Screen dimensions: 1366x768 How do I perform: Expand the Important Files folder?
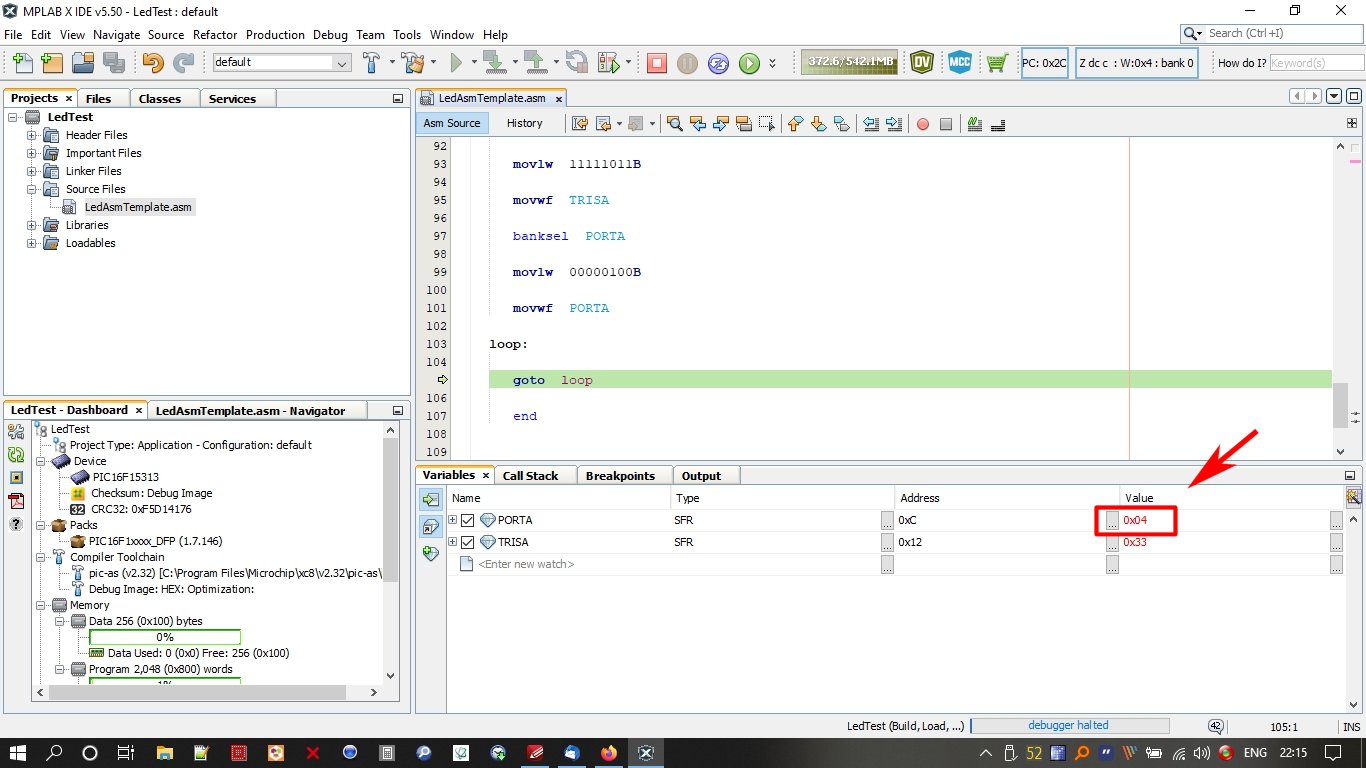pyautogui.click(x=31, y=153)
